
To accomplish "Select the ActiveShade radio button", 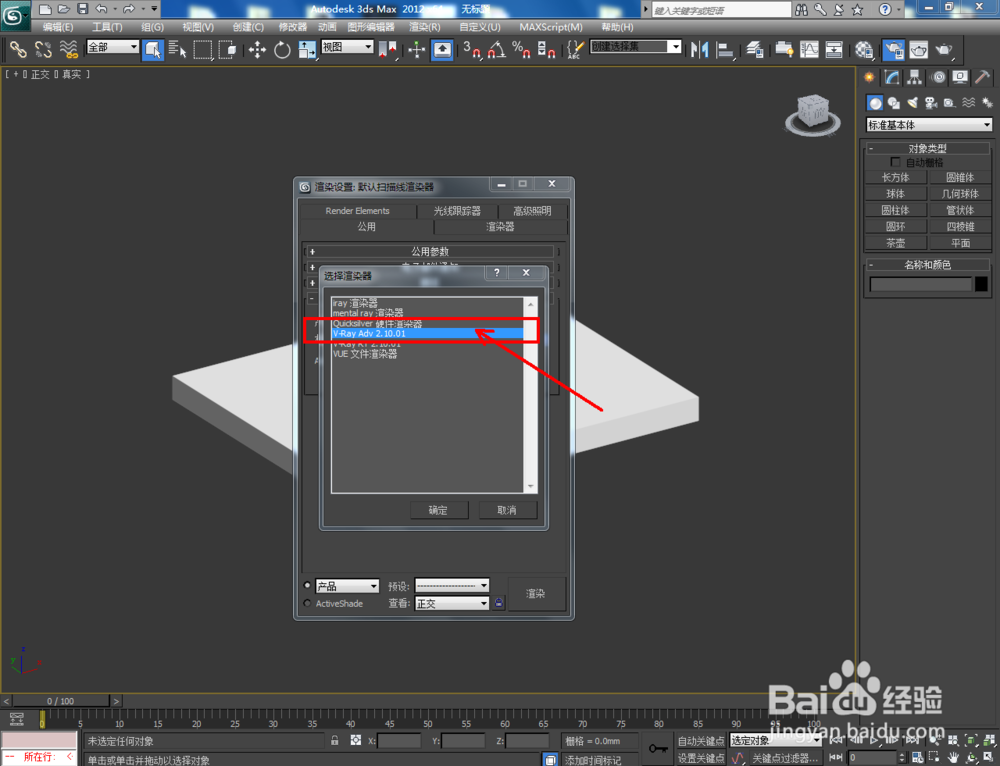I will coord(307,603).
